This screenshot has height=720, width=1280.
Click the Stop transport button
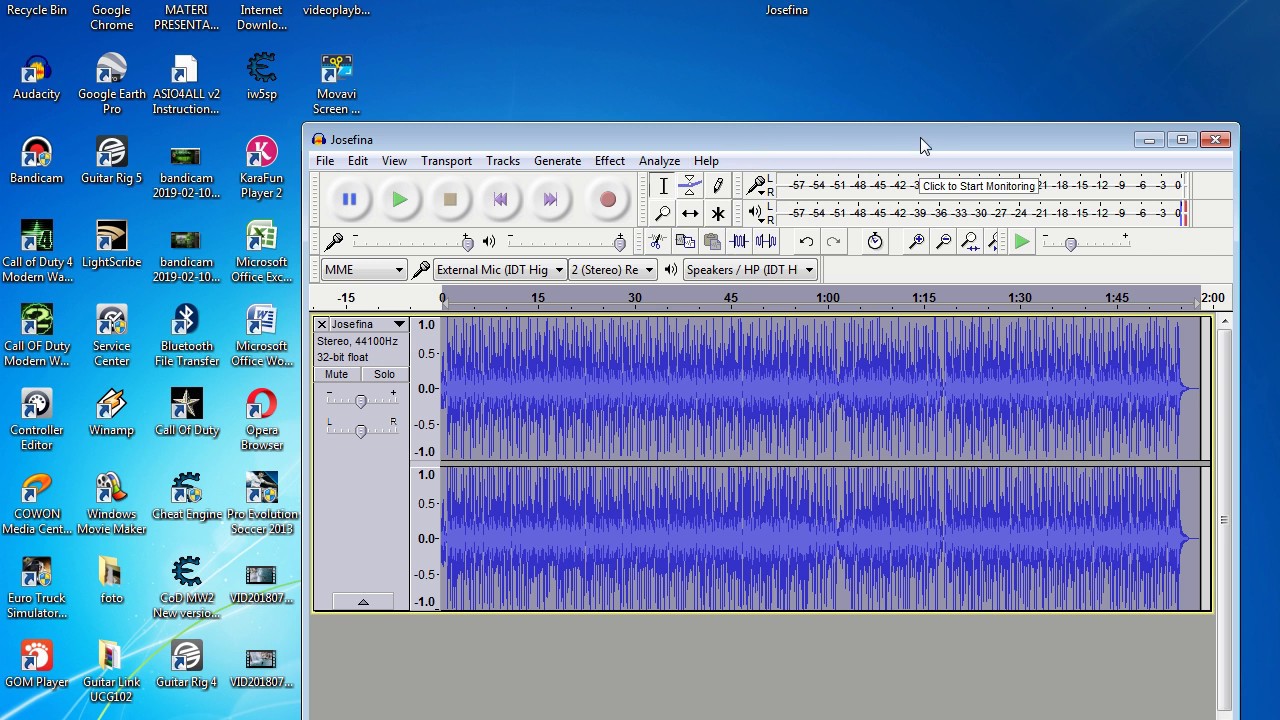click(450, 200)
